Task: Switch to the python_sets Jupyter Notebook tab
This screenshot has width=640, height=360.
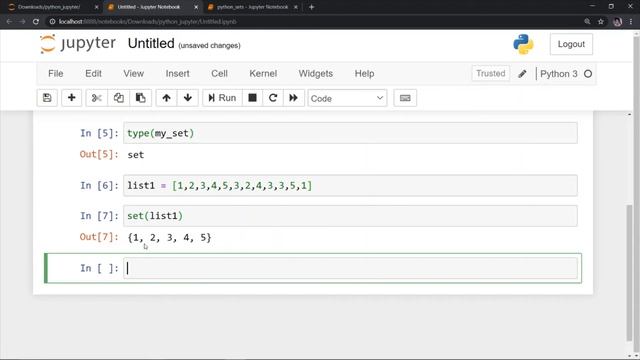Action: 252,7
